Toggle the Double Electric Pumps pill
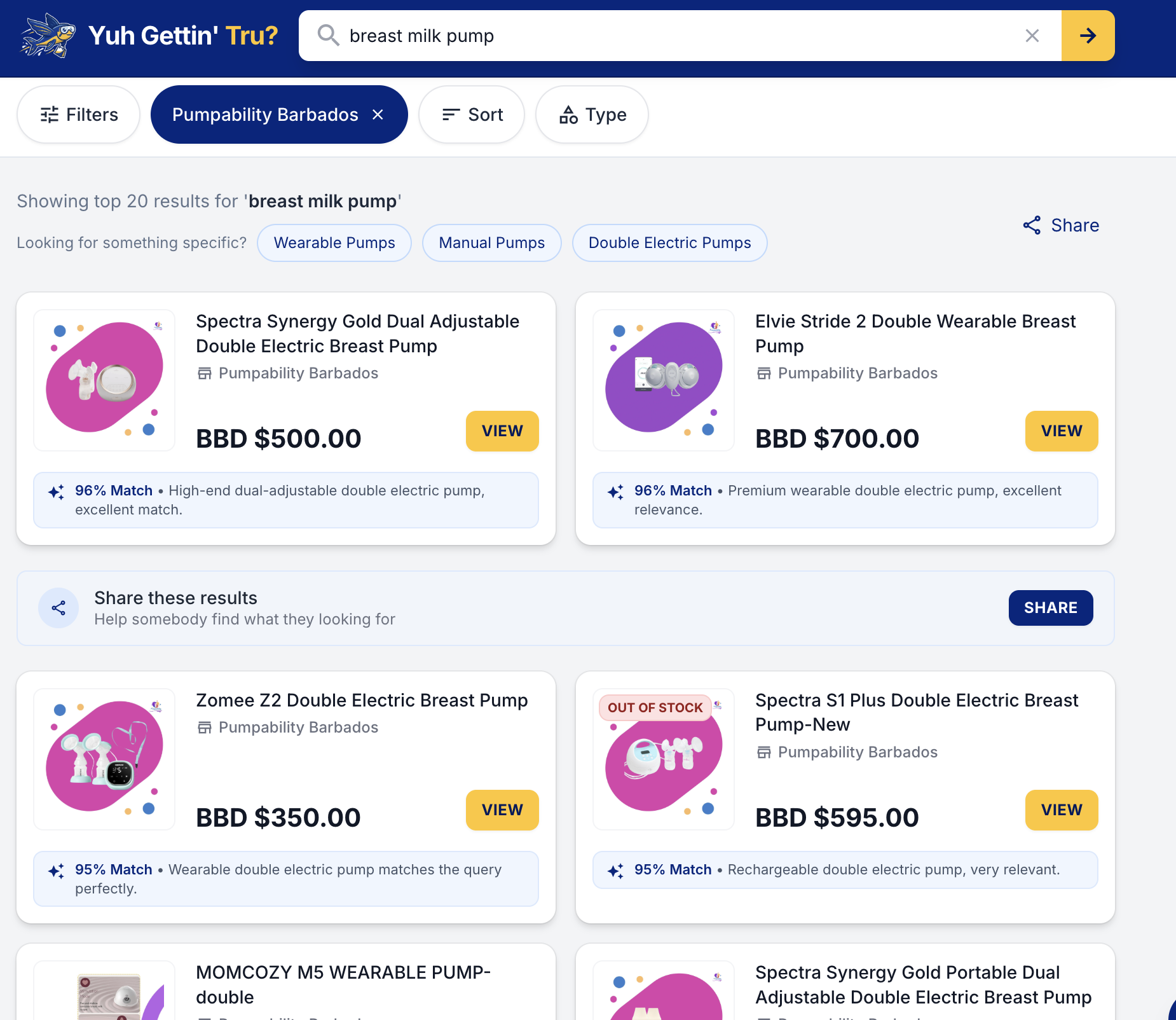This screenshot has width=1176, height=1020. (x=669, y=242)
